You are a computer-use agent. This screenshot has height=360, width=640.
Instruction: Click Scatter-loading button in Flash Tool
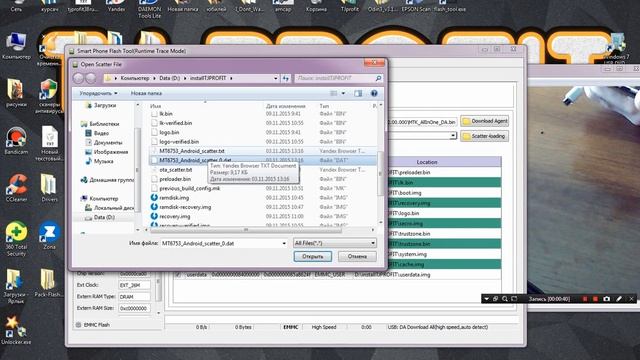(484, 136)
